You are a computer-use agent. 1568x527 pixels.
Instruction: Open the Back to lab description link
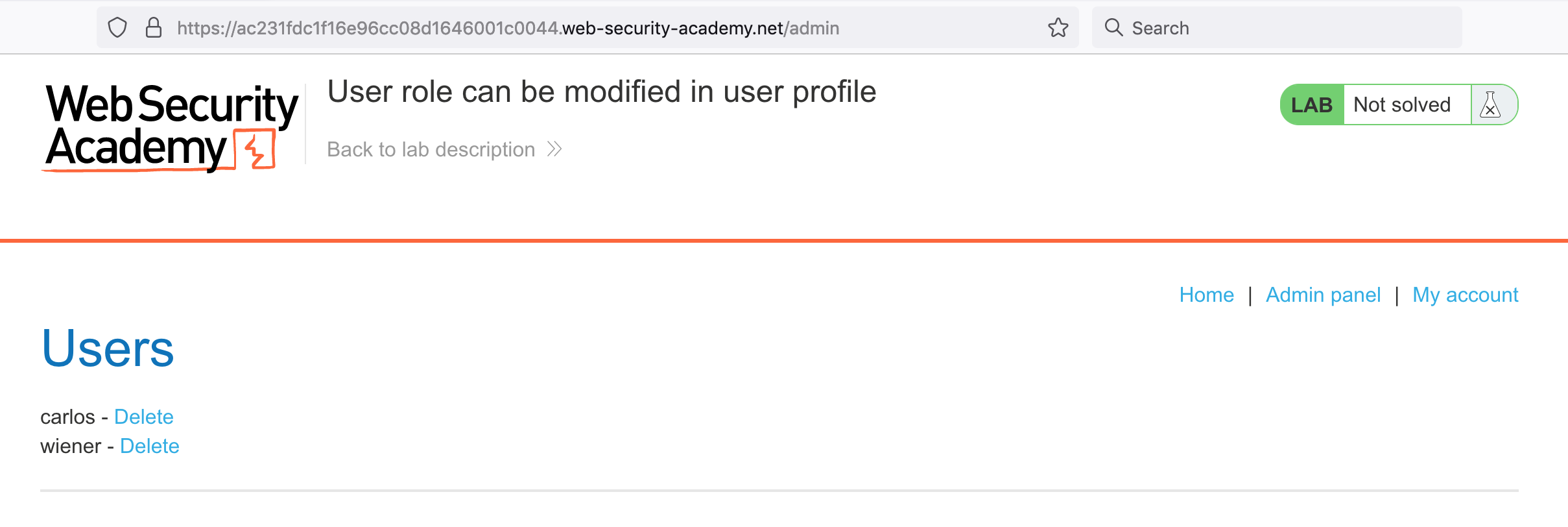click(x=431, y=149)
